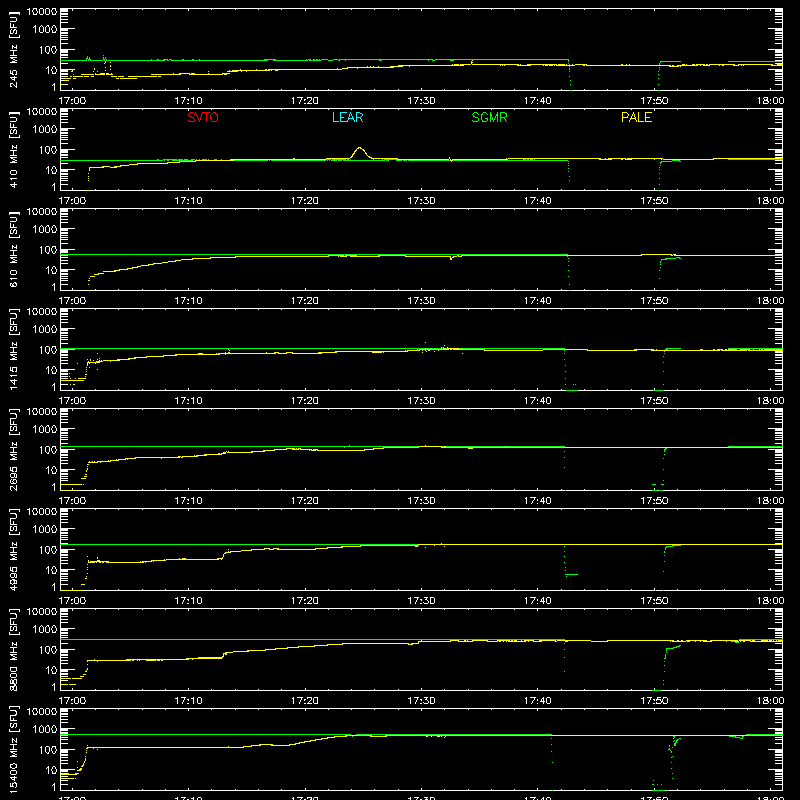Click 17:10 tick under the 1415 MHz plot
Image resolution: width=800 pixels, height=800 pixels.
click(x=188, y=401)
